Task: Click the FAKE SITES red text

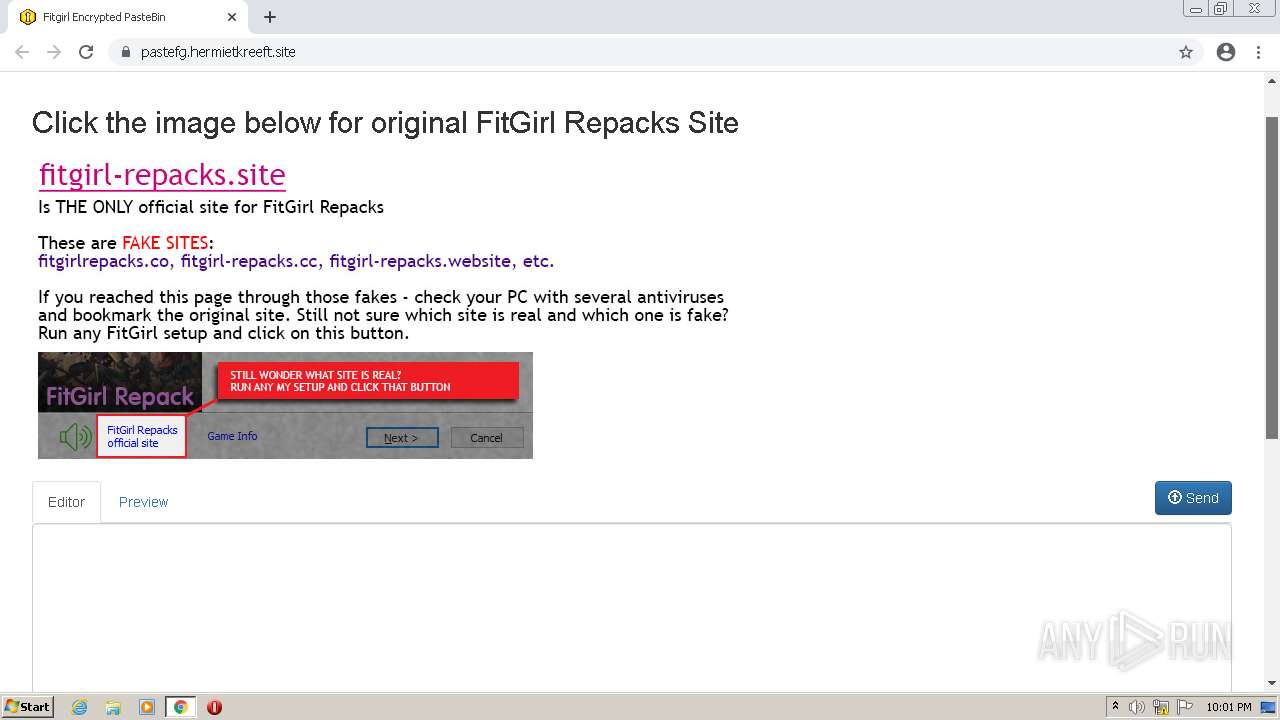Action: pyautogui.click(x=165, y=243)
